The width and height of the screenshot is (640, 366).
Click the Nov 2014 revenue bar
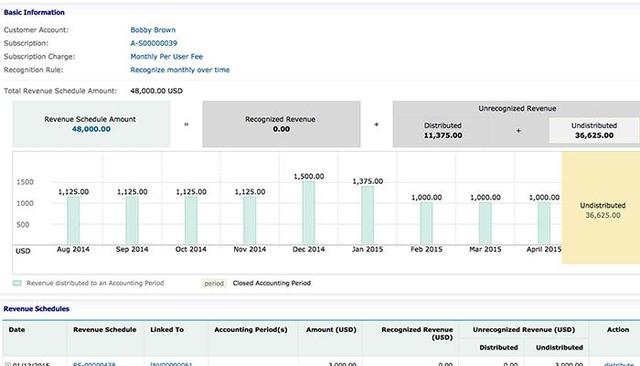[x=249, y=221]
